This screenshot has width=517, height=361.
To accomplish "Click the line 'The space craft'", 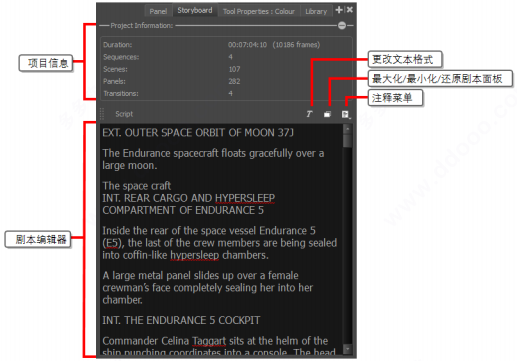I will pos(137,186).
